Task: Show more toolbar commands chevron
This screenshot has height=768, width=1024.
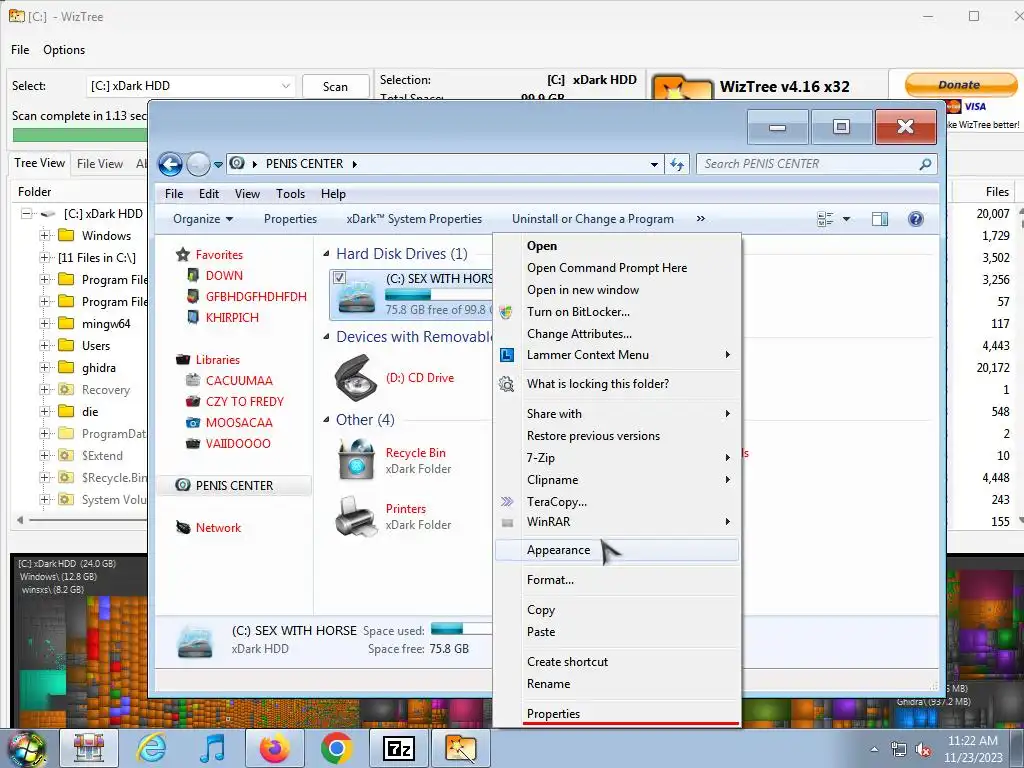Action: 701,219
